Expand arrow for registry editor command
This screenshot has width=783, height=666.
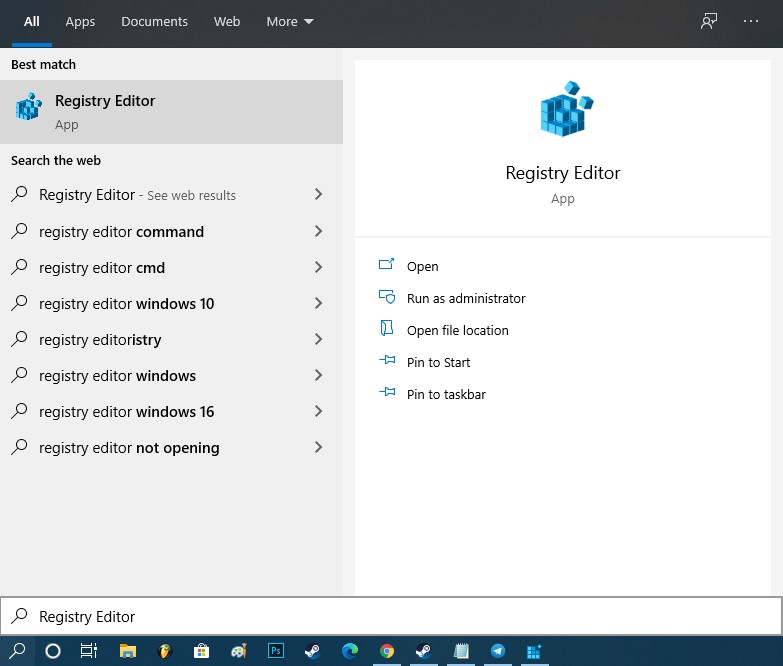click(319, 231)
